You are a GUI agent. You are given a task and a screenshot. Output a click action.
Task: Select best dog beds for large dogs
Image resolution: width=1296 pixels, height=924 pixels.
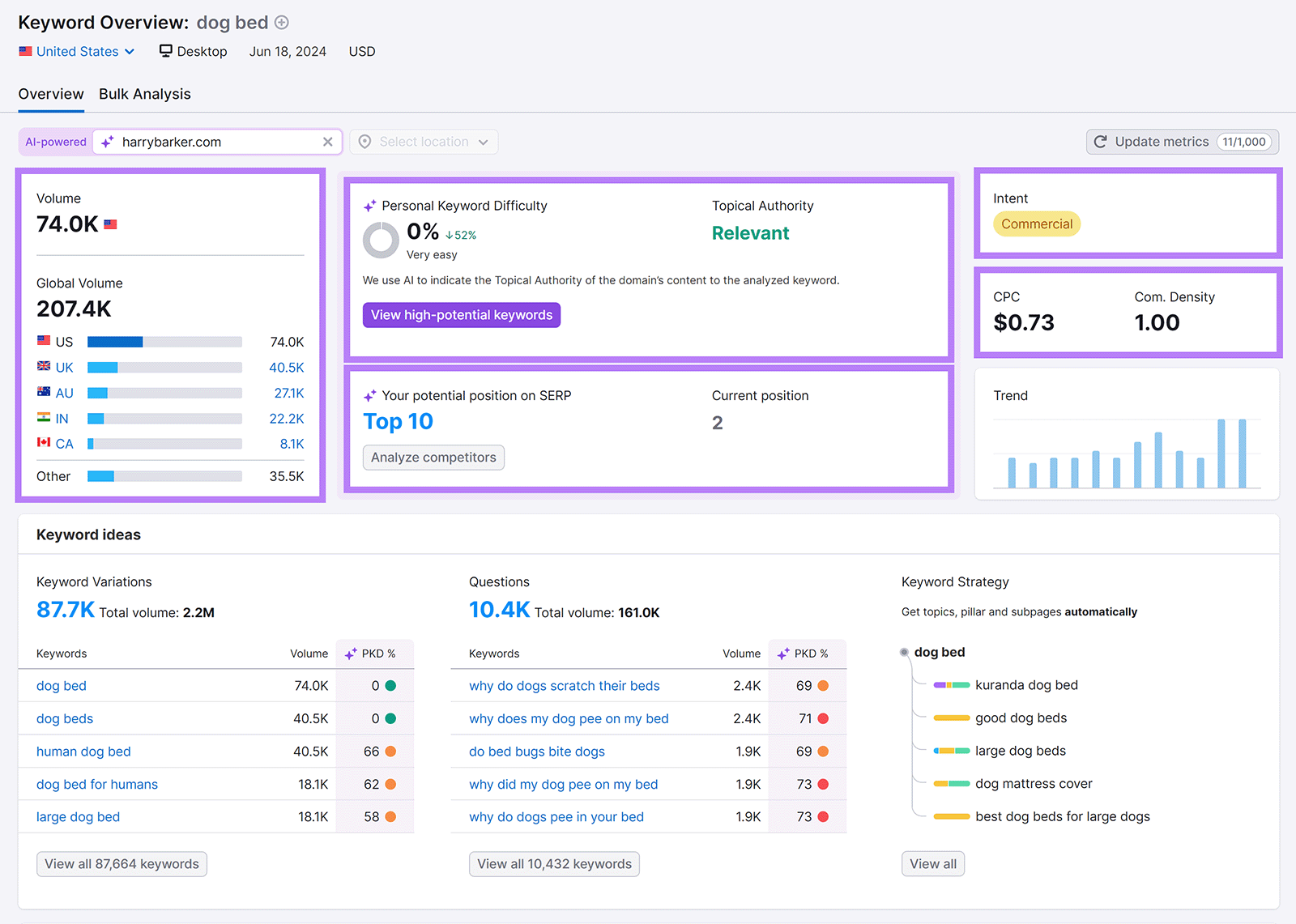tap(1063, 816)
